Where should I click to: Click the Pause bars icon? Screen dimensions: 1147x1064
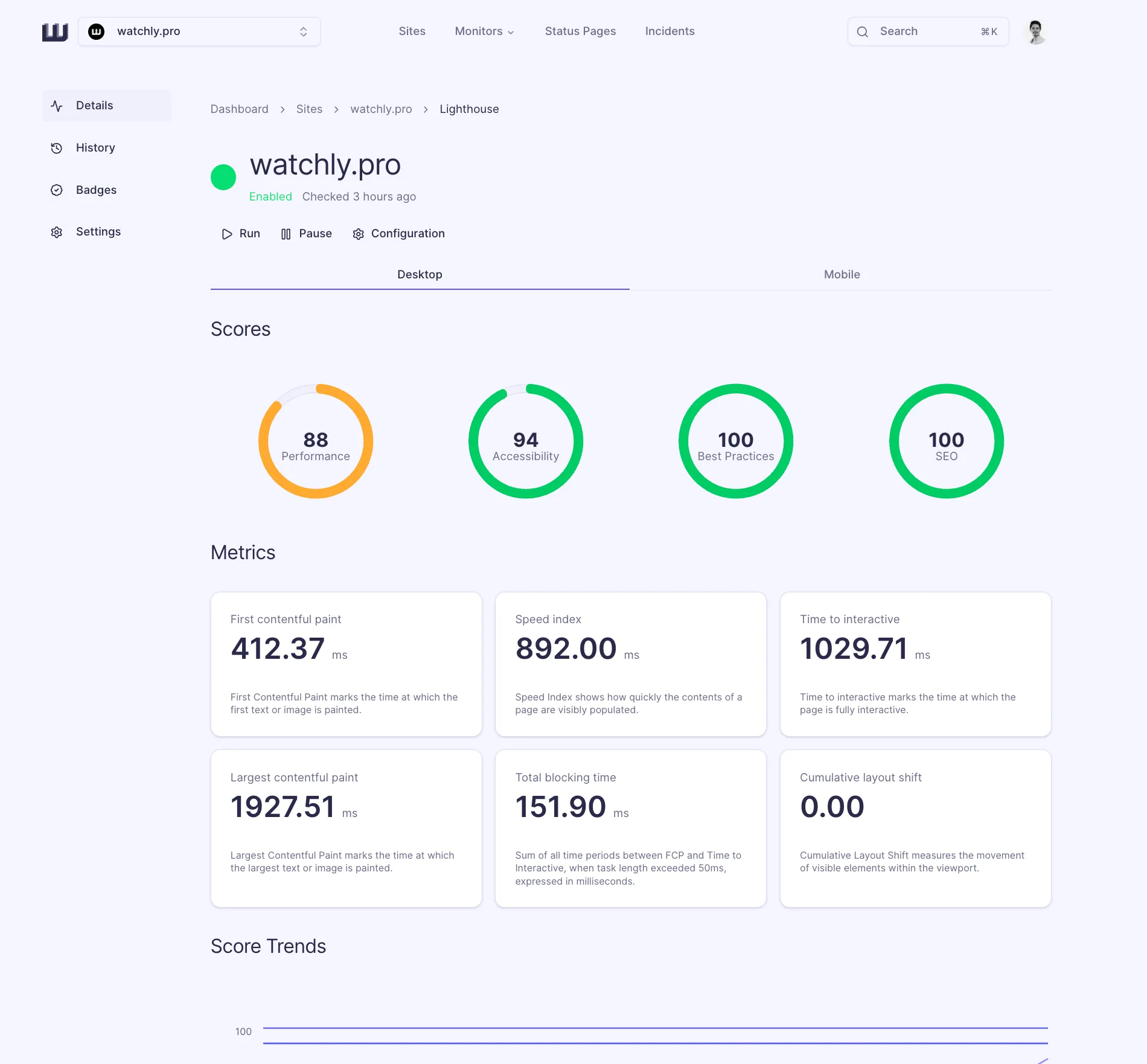(x=286, y=234)
